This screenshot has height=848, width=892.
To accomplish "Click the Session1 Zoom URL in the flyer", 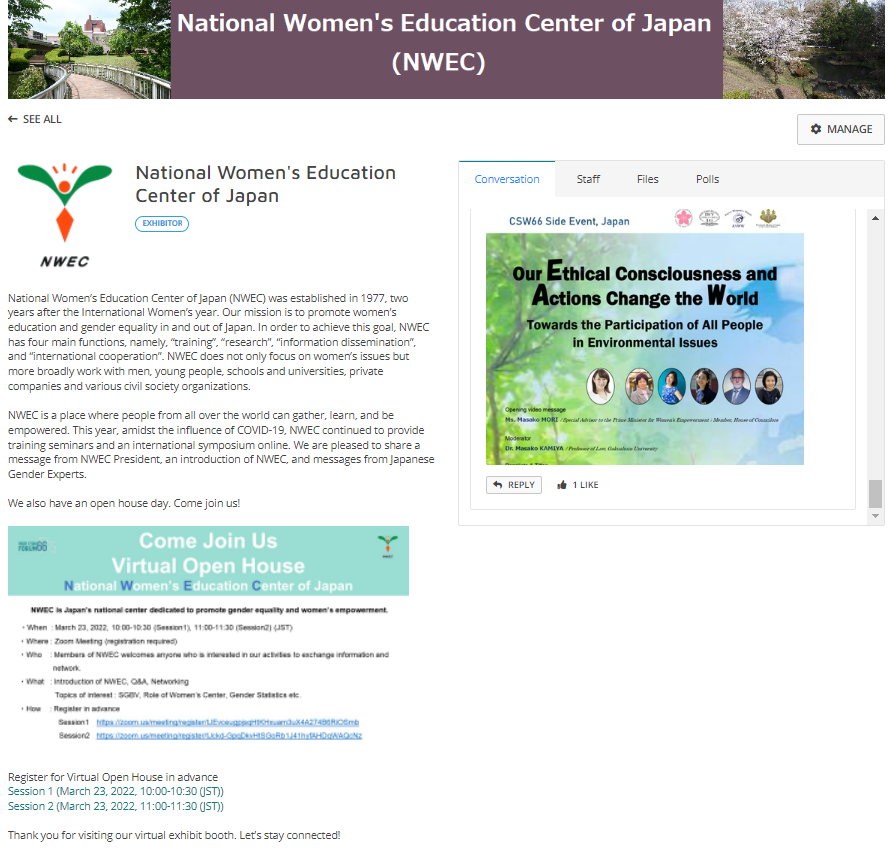I will (x=228, y=722).
